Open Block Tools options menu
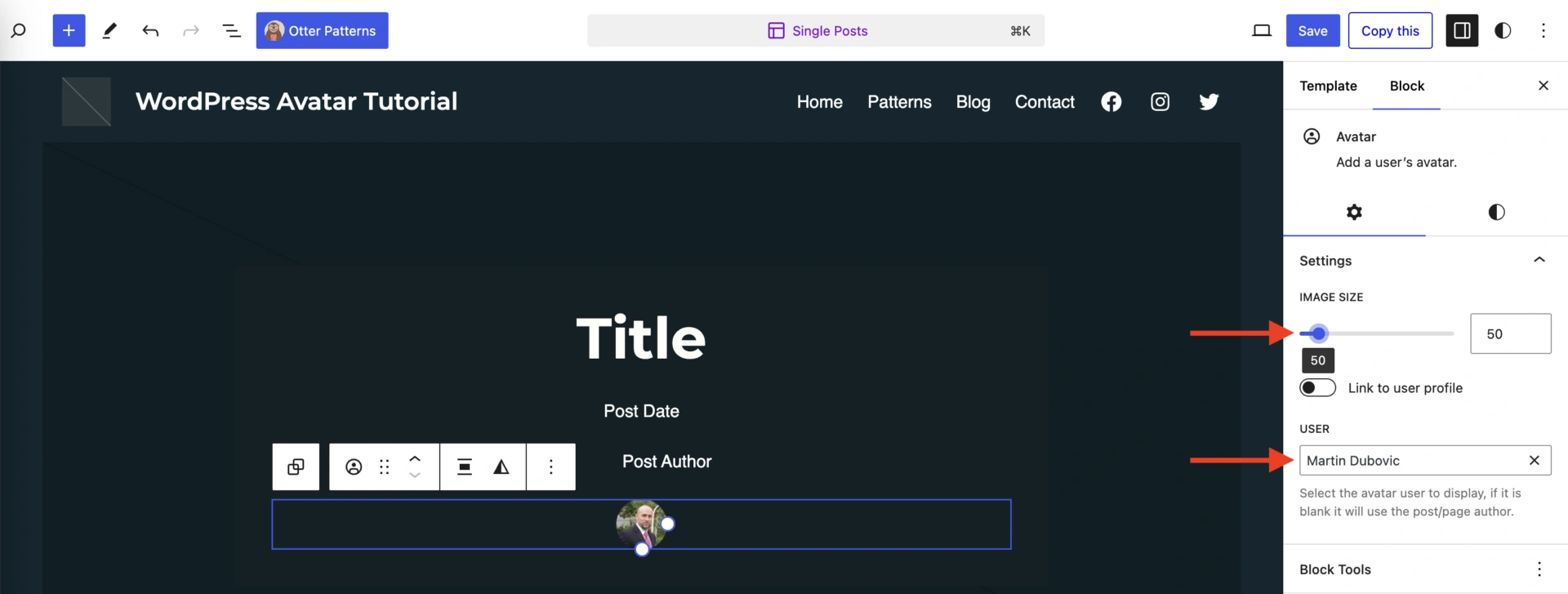 (1539, 569)
